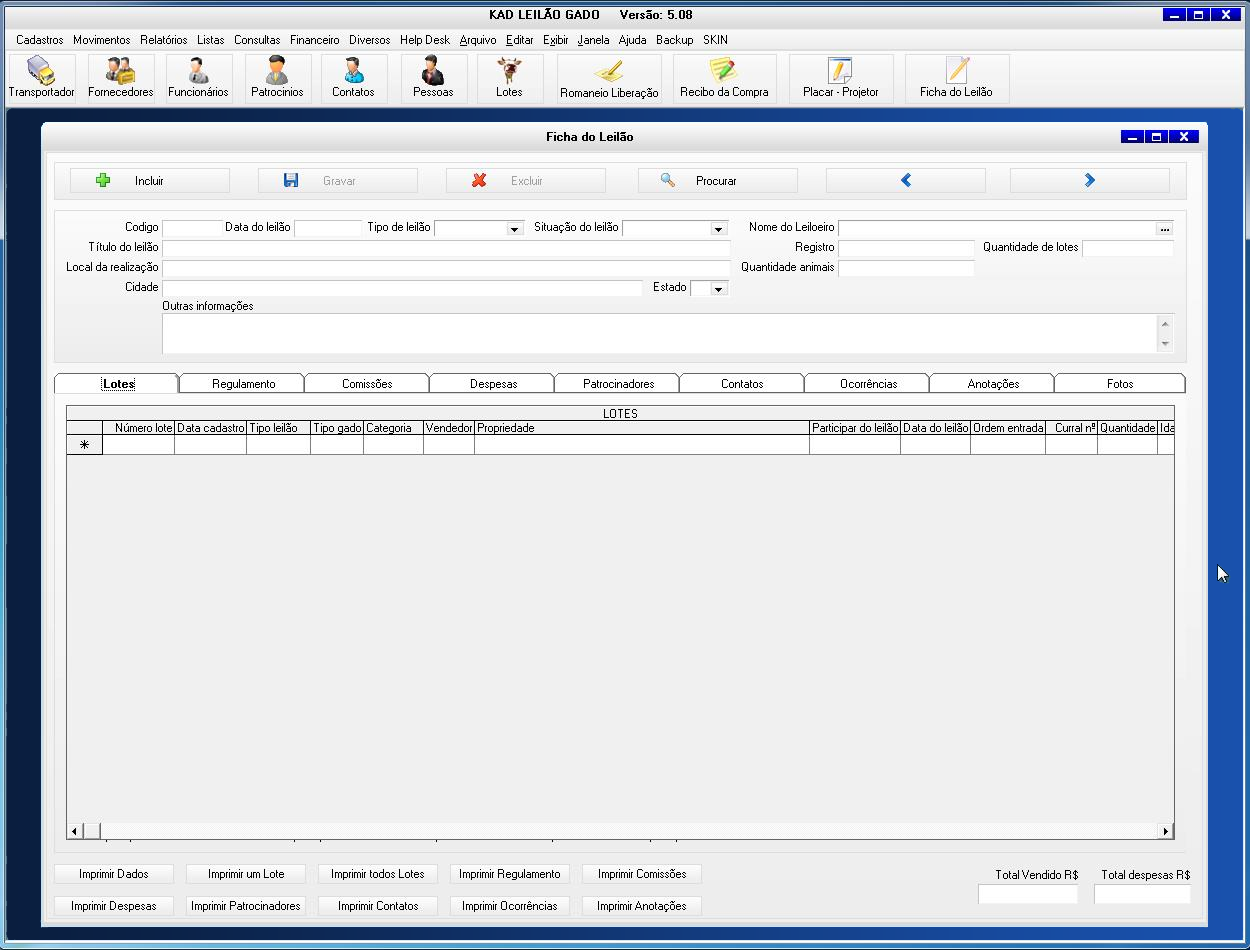
Task: Open the Relatórios menu
Action: (164, 40)
